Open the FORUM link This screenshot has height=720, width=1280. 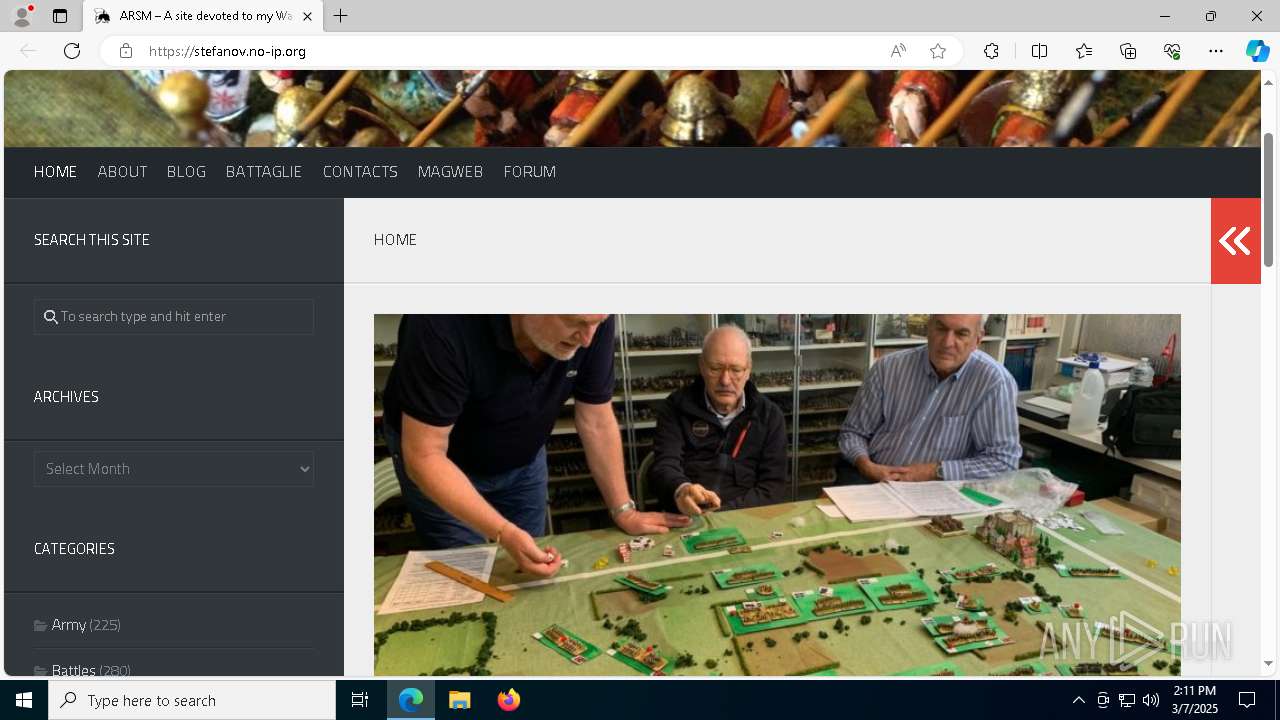click(x=530, y=172)
